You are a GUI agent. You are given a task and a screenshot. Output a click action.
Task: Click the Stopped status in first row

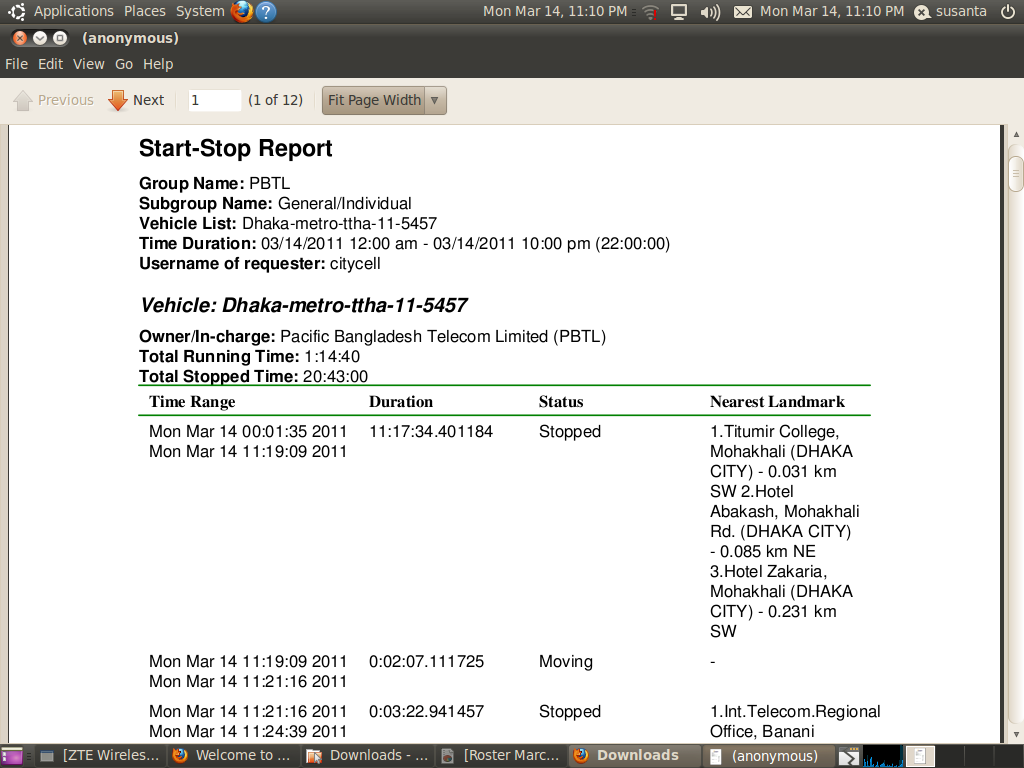[569, 432]
